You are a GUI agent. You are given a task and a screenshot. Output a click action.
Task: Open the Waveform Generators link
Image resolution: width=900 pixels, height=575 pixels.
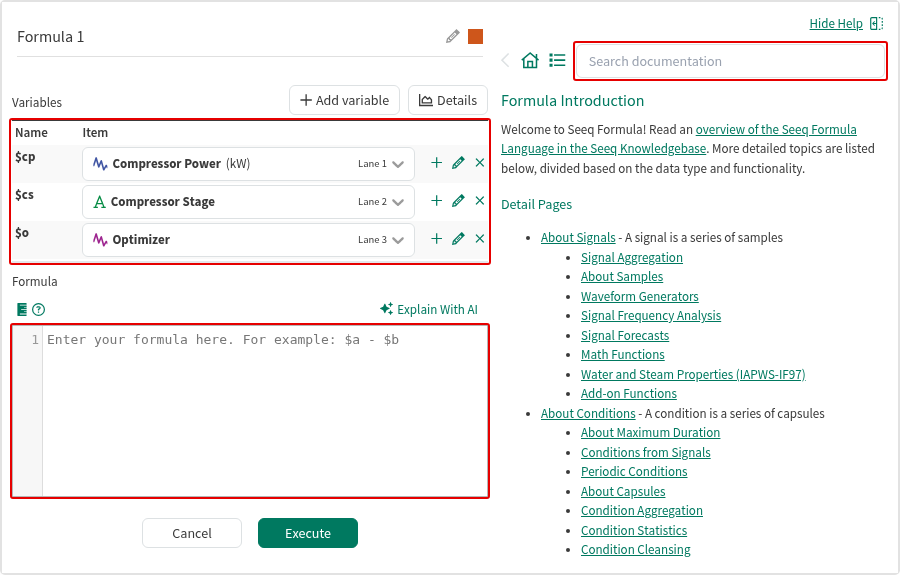pyautogui.click(x=639, y=297)
